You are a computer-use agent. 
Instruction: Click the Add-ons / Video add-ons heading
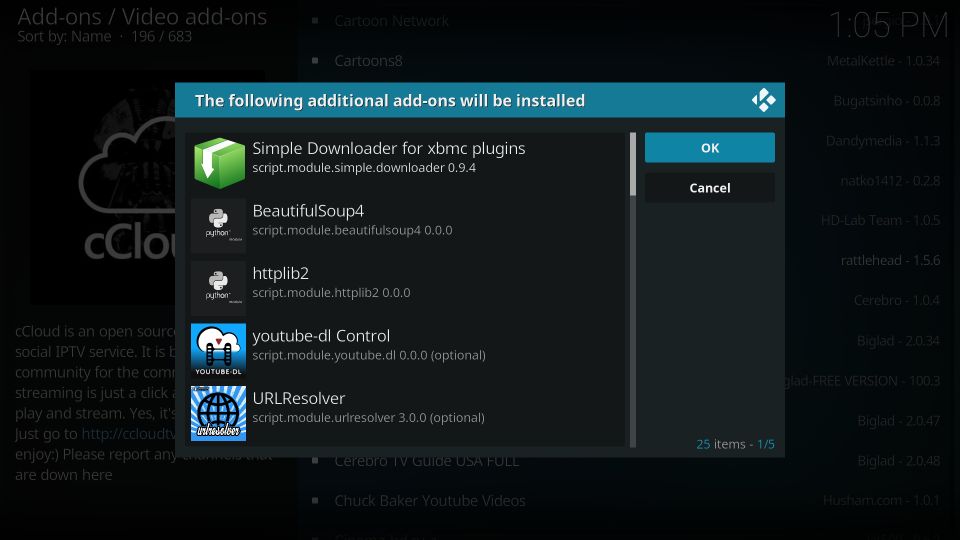tap(142, 17)
